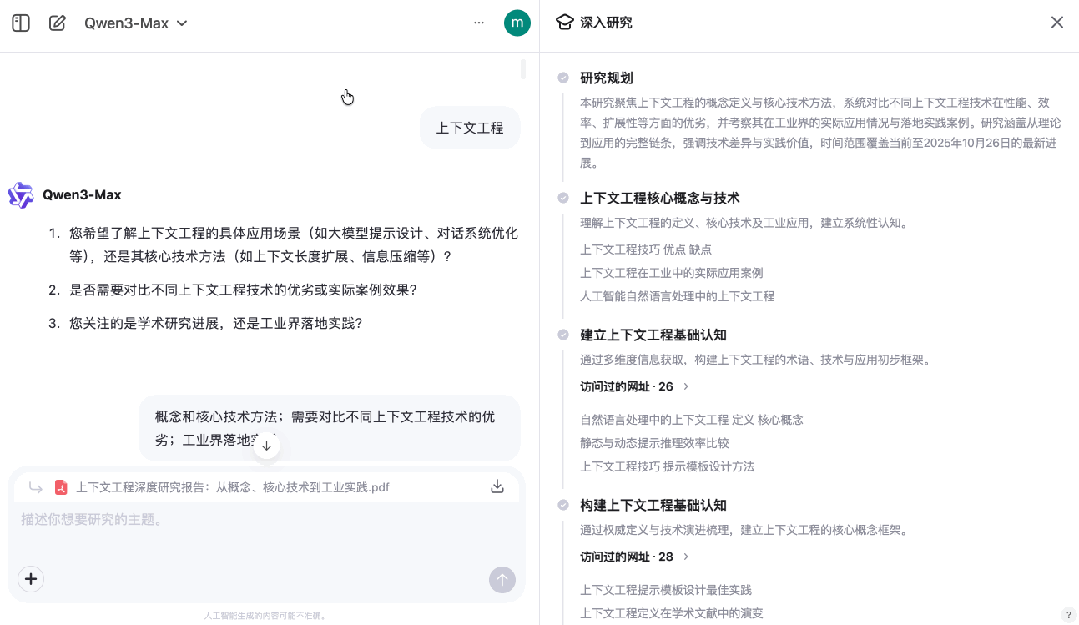Download the attached PDF report
The height and width of the screenshot is (625, 1079).
(x=497, y=487)
